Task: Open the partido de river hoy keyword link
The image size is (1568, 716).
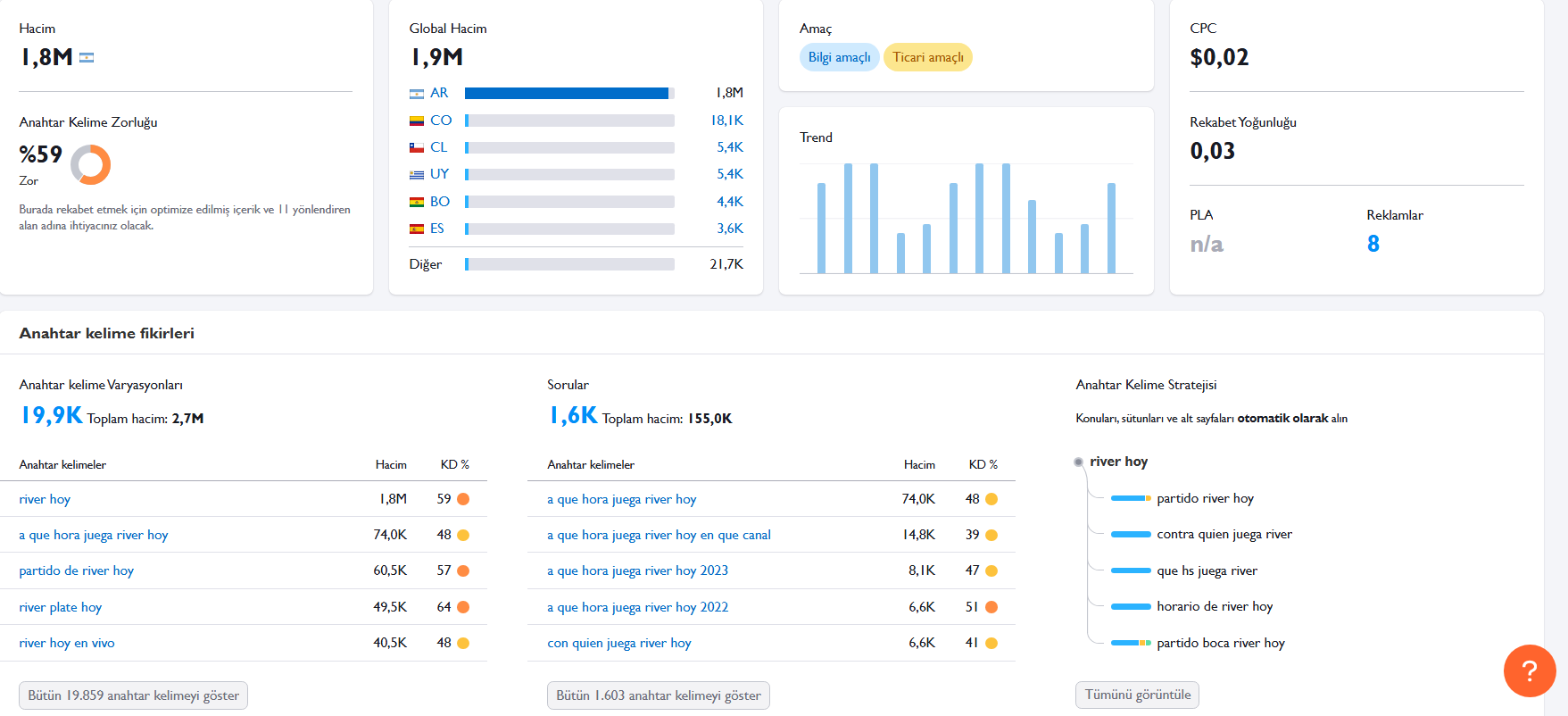Action: pyautogui.click(x=77, y=570)
